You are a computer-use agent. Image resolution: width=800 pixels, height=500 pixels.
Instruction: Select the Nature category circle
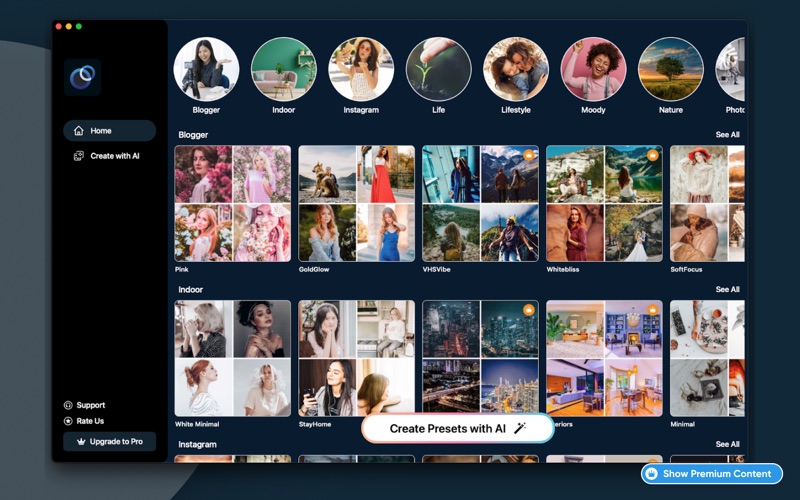pos(671,69)
